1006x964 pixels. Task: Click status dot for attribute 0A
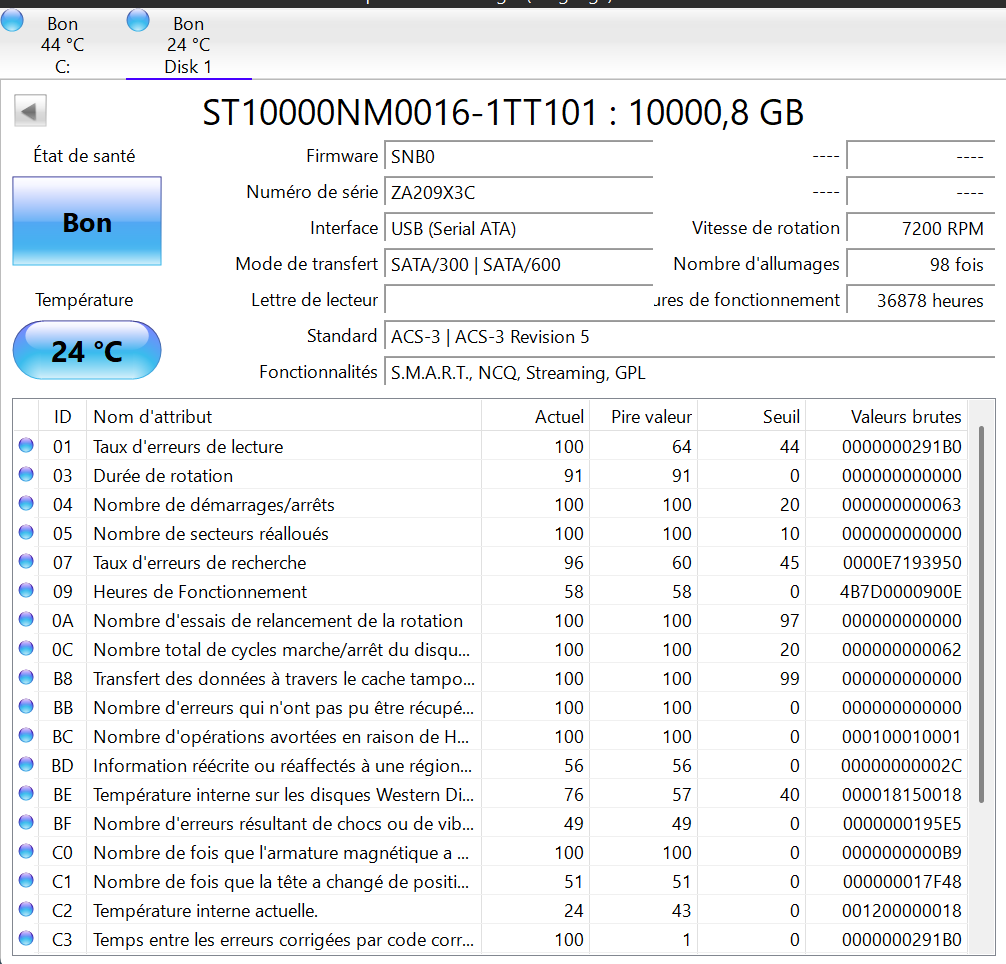[x=26, y=619]
